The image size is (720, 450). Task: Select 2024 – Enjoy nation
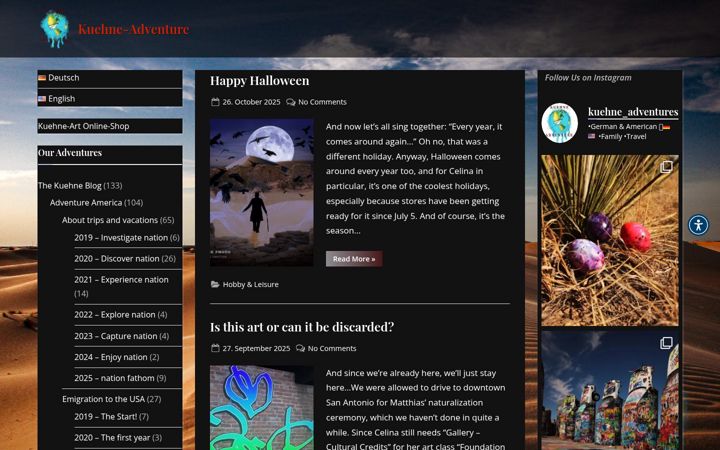coord(111,357)
